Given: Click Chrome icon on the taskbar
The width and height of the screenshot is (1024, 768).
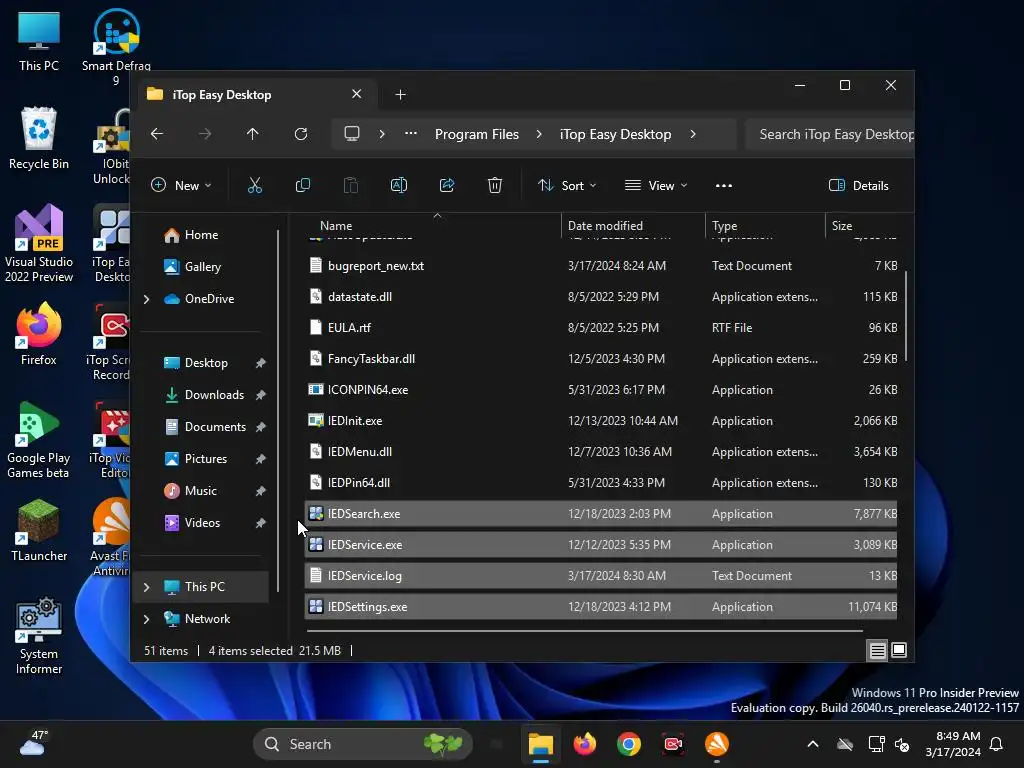Looking at the screenshot, I should 628,744.
